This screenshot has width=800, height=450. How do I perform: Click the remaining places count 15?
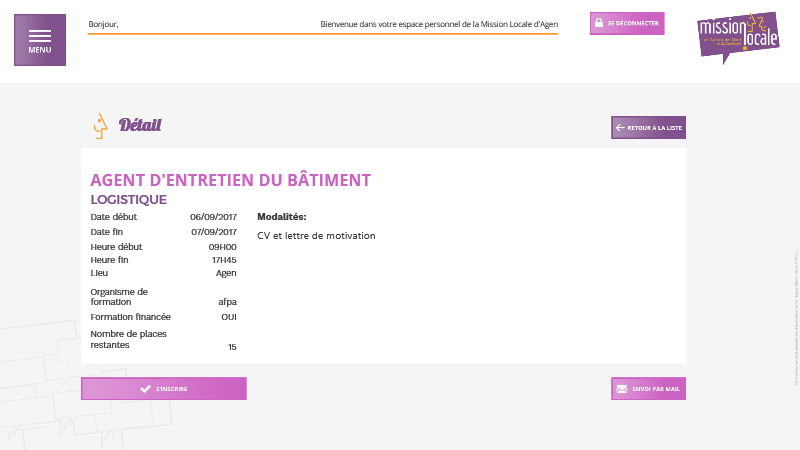click(232, 347)
